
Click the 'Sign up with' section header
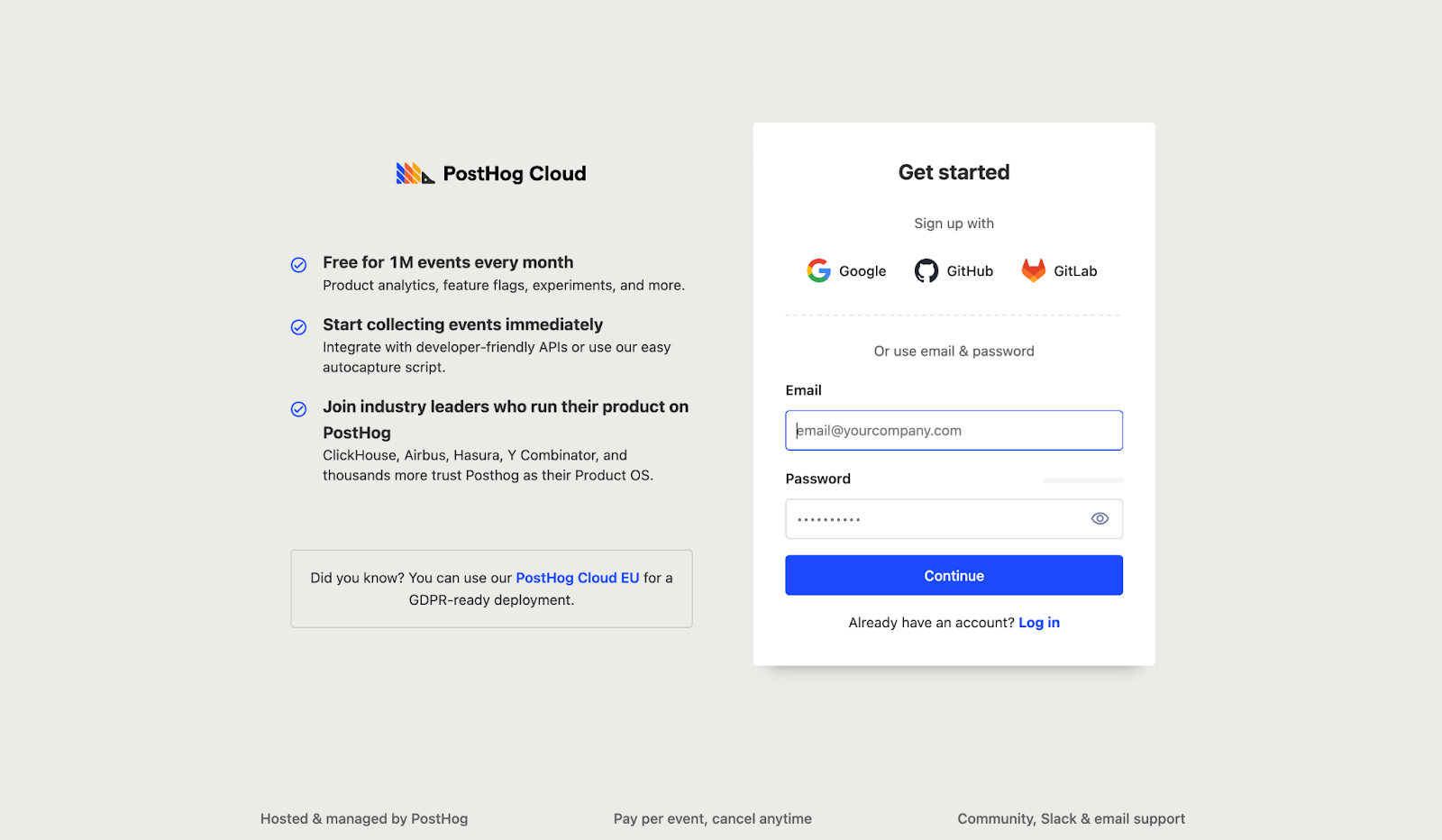[954, 223]
